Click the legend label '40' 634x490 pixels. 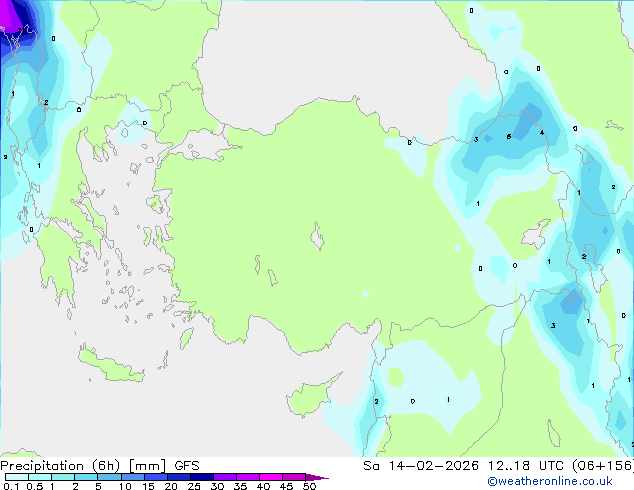tap(263, 486)
